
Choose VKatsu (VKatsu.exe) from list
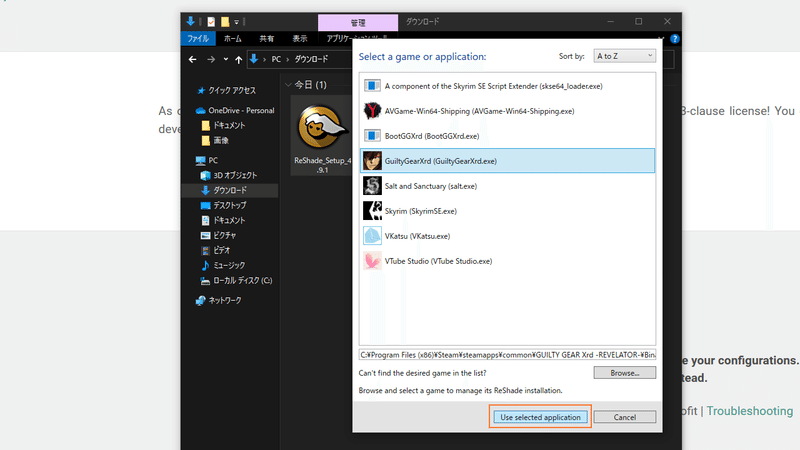tap(507, 236)
